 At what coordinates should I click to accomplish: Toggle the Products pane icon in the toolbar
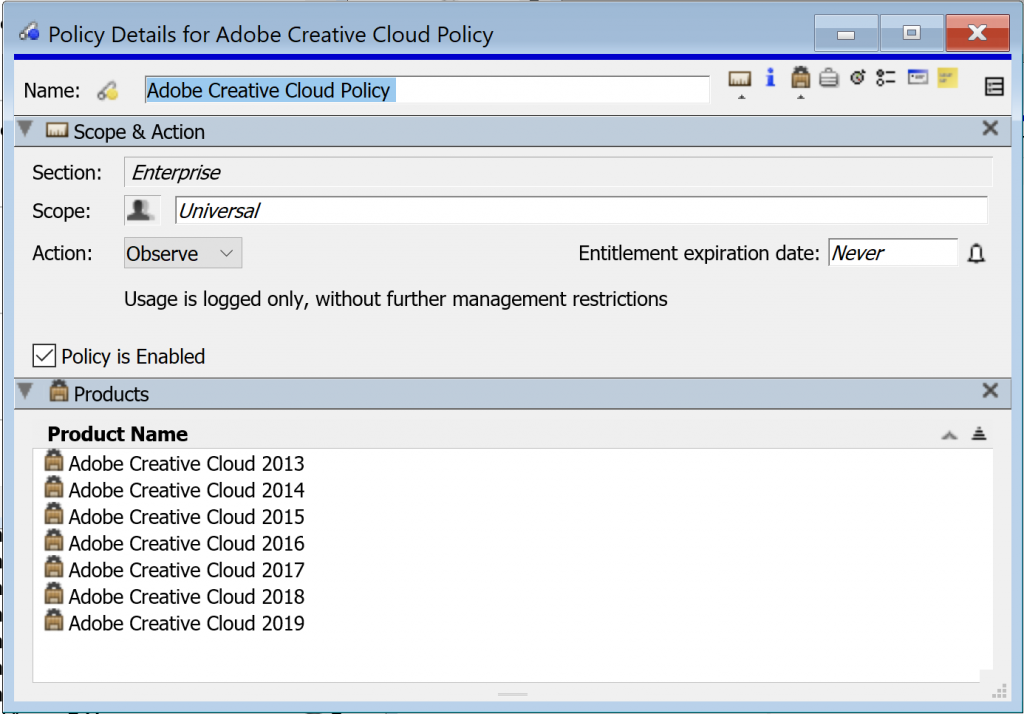(x=801, y=78)
